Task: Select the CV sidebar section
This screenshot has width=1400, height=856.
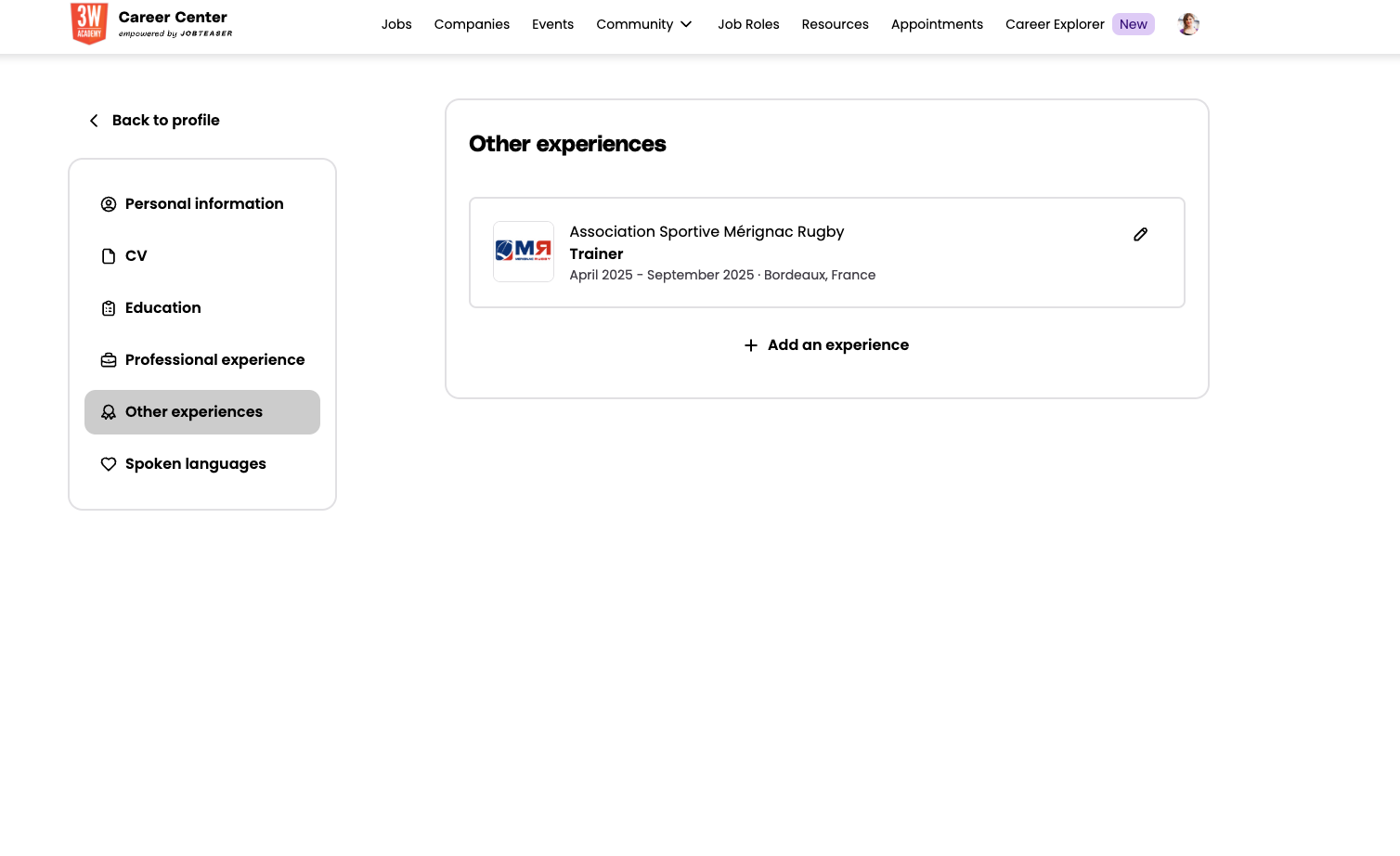Action: click(202, 256)
